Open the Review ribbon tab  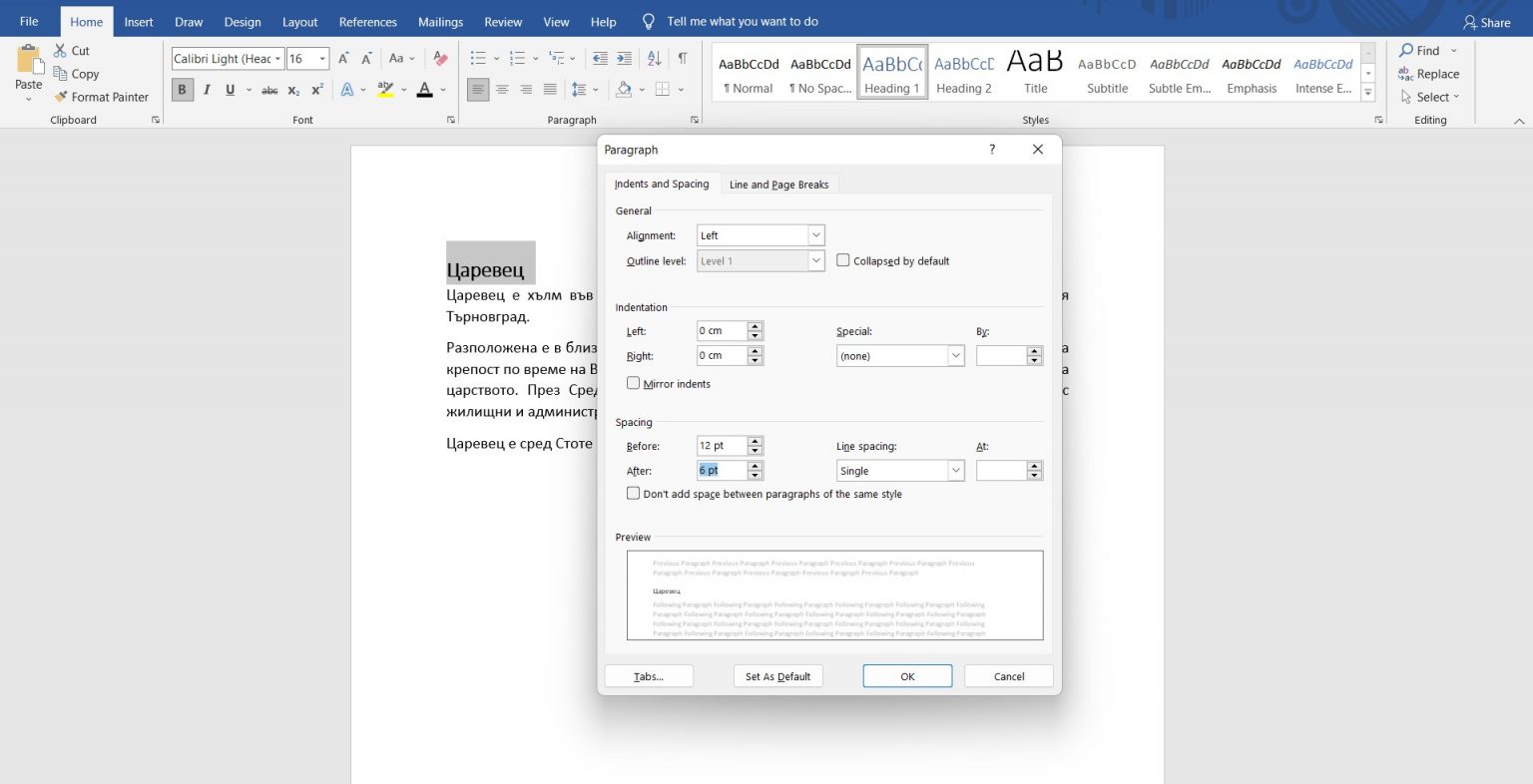coord(503,22)
